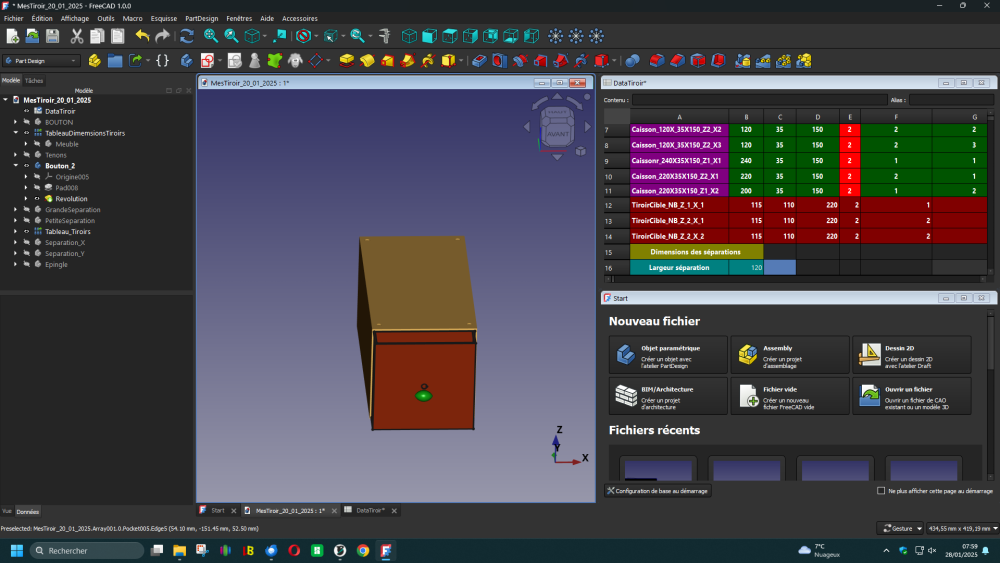Open the PartDesign menu
The width and height of the screenshot is (1000, 563).
click(x=201, y=18)
